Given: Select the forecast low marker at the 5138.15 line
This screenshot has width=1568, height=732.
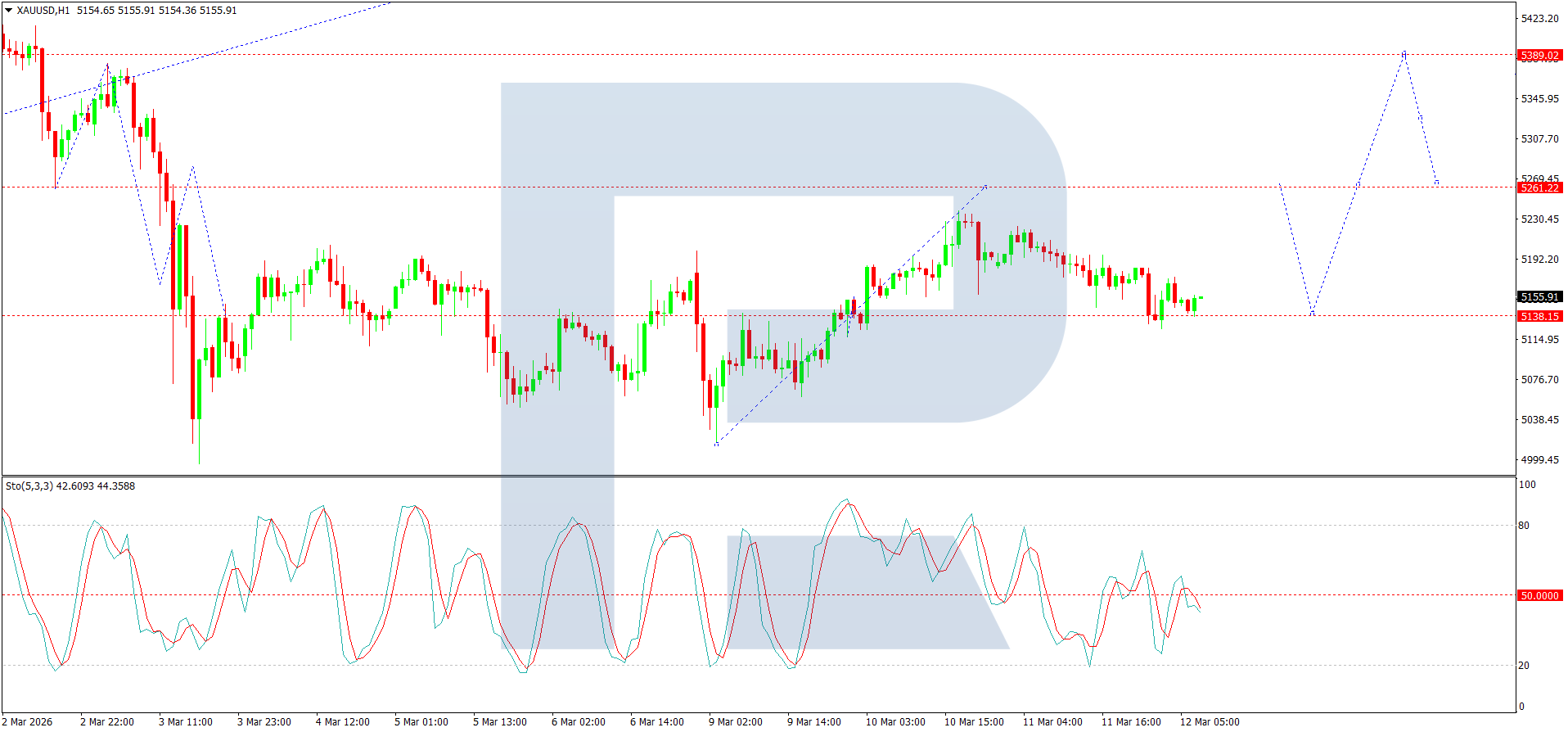Looking at the screenshot, I should pyautogui.click(x=1313, y=314).
